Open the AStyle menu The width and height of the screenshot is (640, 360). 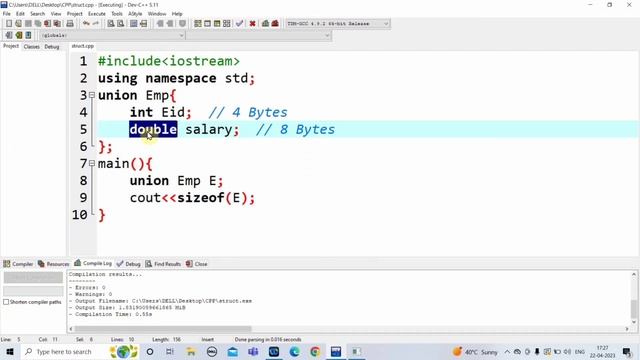(135, 13)
